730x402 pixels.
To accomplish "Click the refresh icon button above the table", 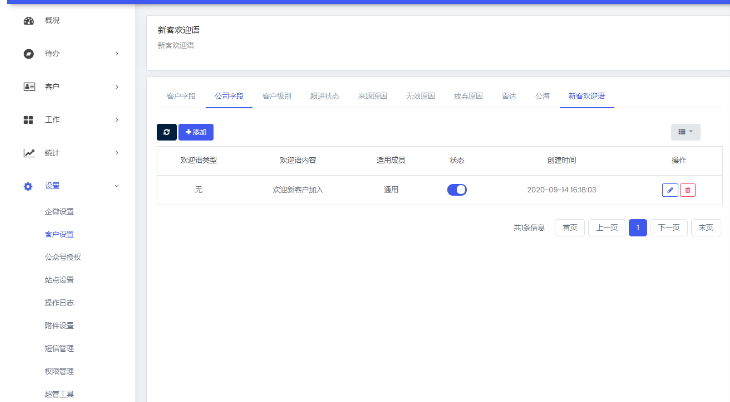I will coord(166,131).
